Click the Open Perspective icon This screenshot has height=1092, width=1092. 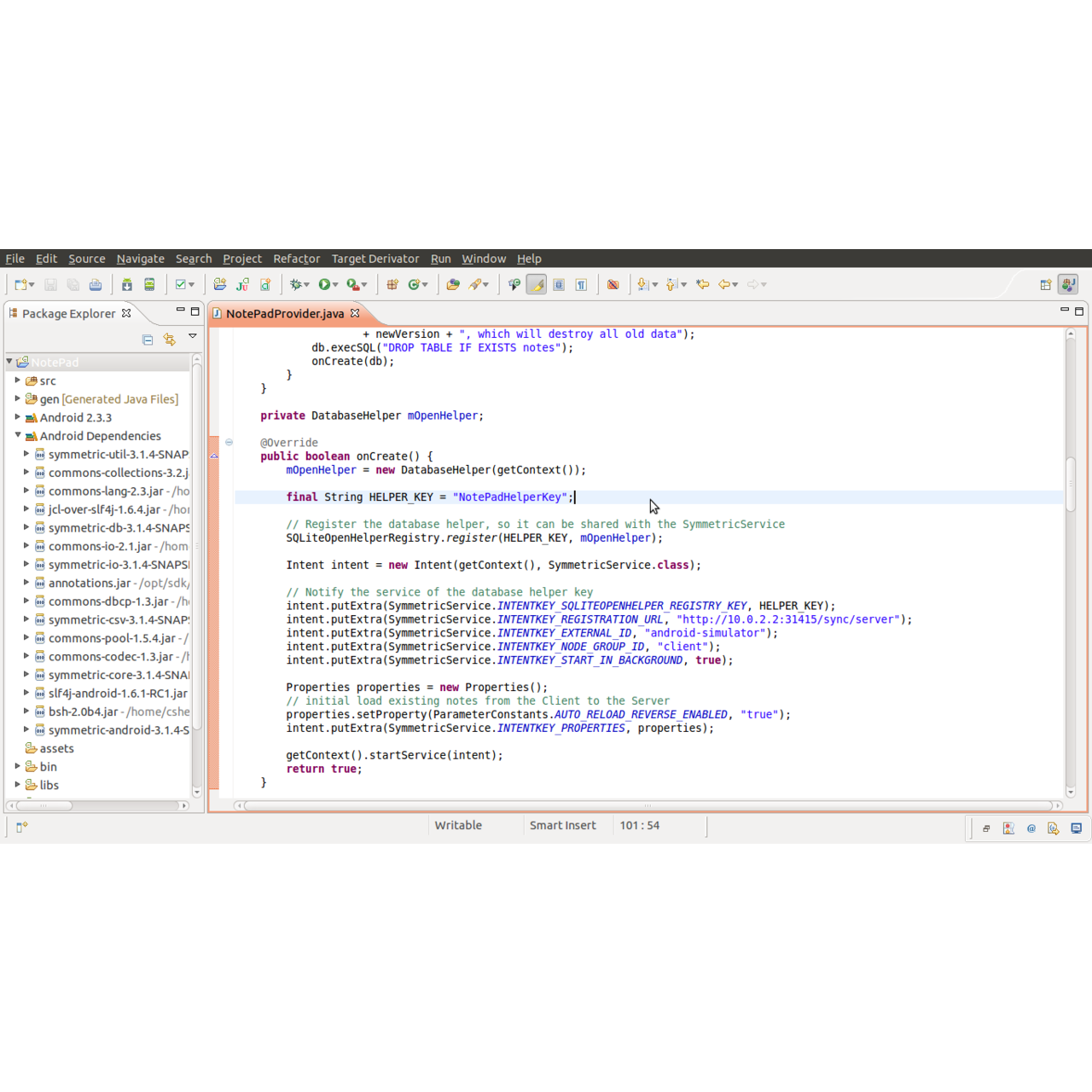tap(1045, 285)
